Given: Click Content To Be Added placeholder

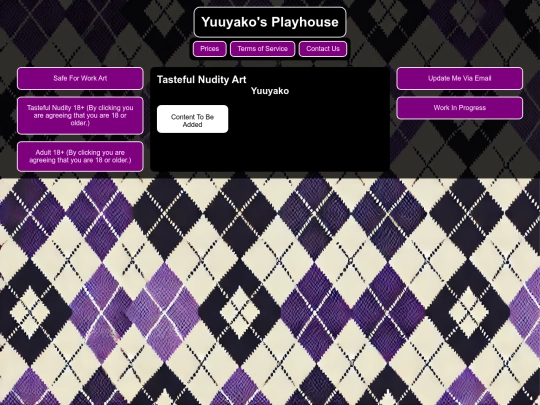Looking at the screenshot, I should [x=193, y=119].
